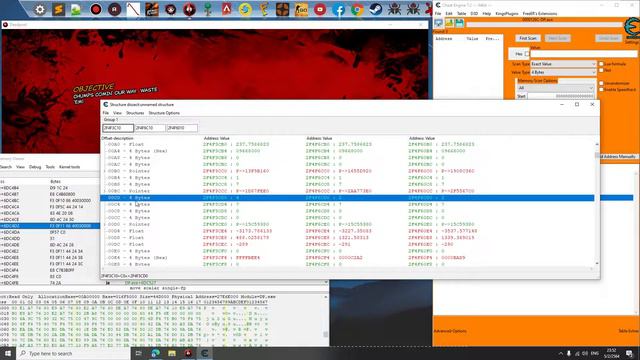Open Structure Options menu
Image resolution: width=640 pixels, height=360 pixels.
[164, 113]
